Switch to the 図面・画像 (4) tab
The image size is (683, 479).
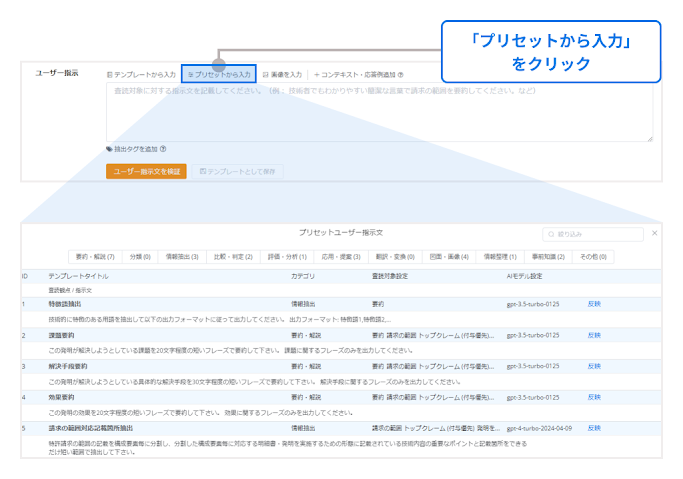coord(449,256)
